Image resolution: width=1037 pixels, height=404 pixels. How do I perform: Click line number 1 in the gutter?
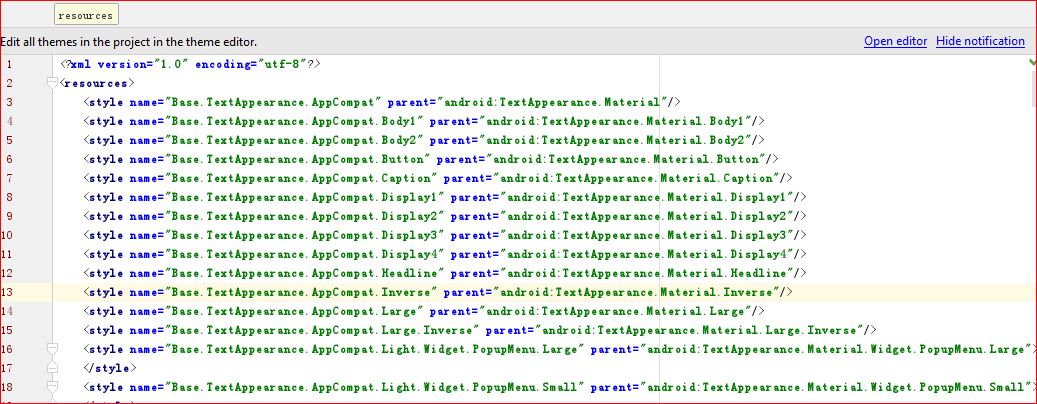click(x=9, y=64)
